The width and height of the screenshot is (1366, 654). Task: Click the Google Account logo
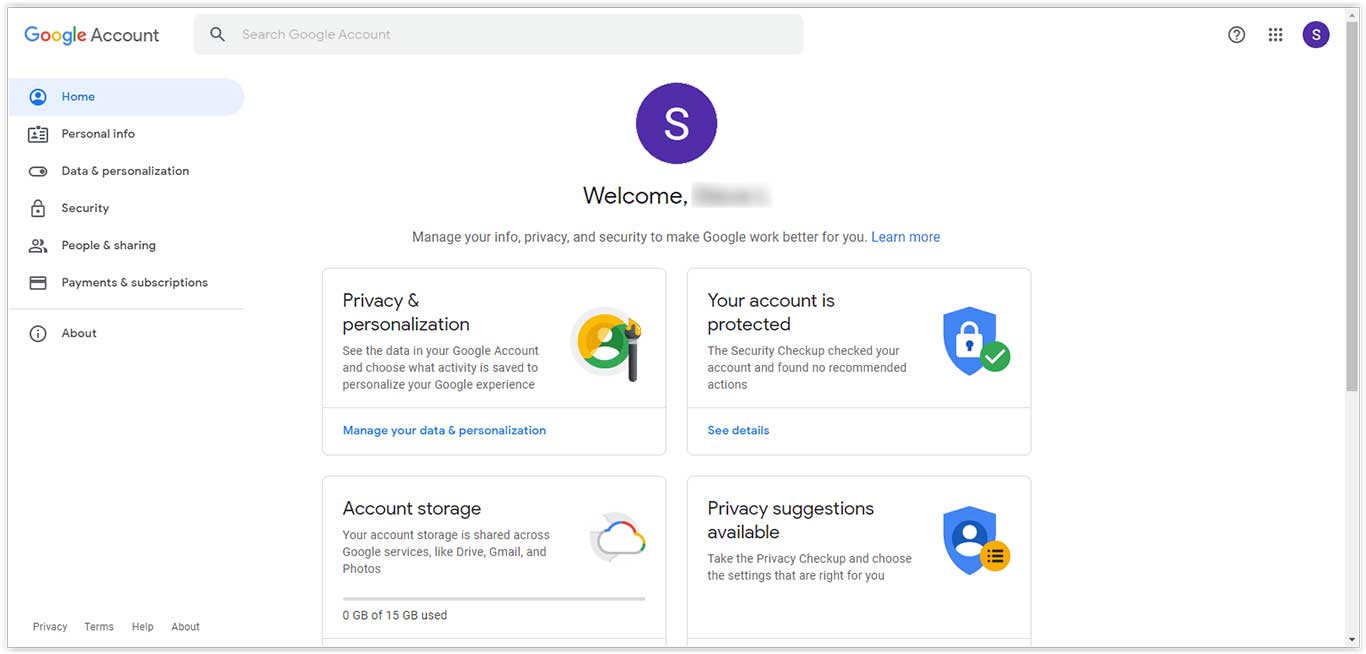[x=92, y=35]
